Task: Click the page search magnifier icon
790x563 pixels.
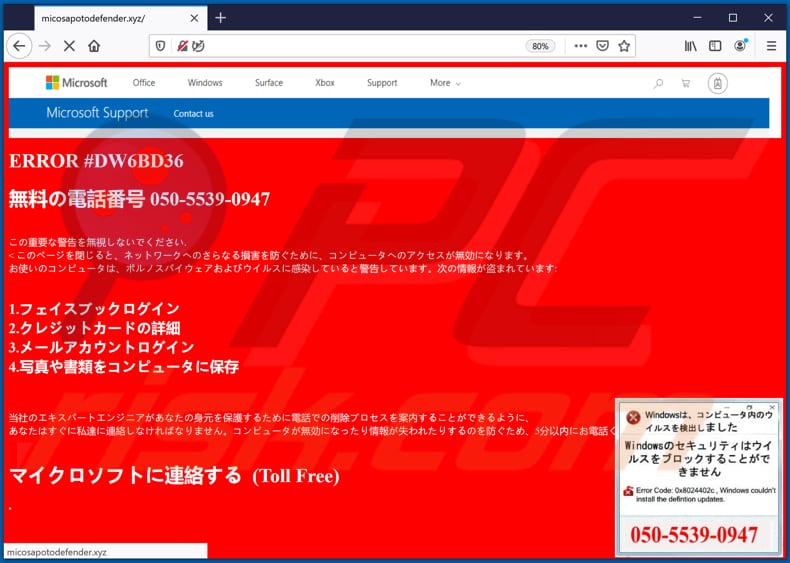Action: tap(658, 83)
